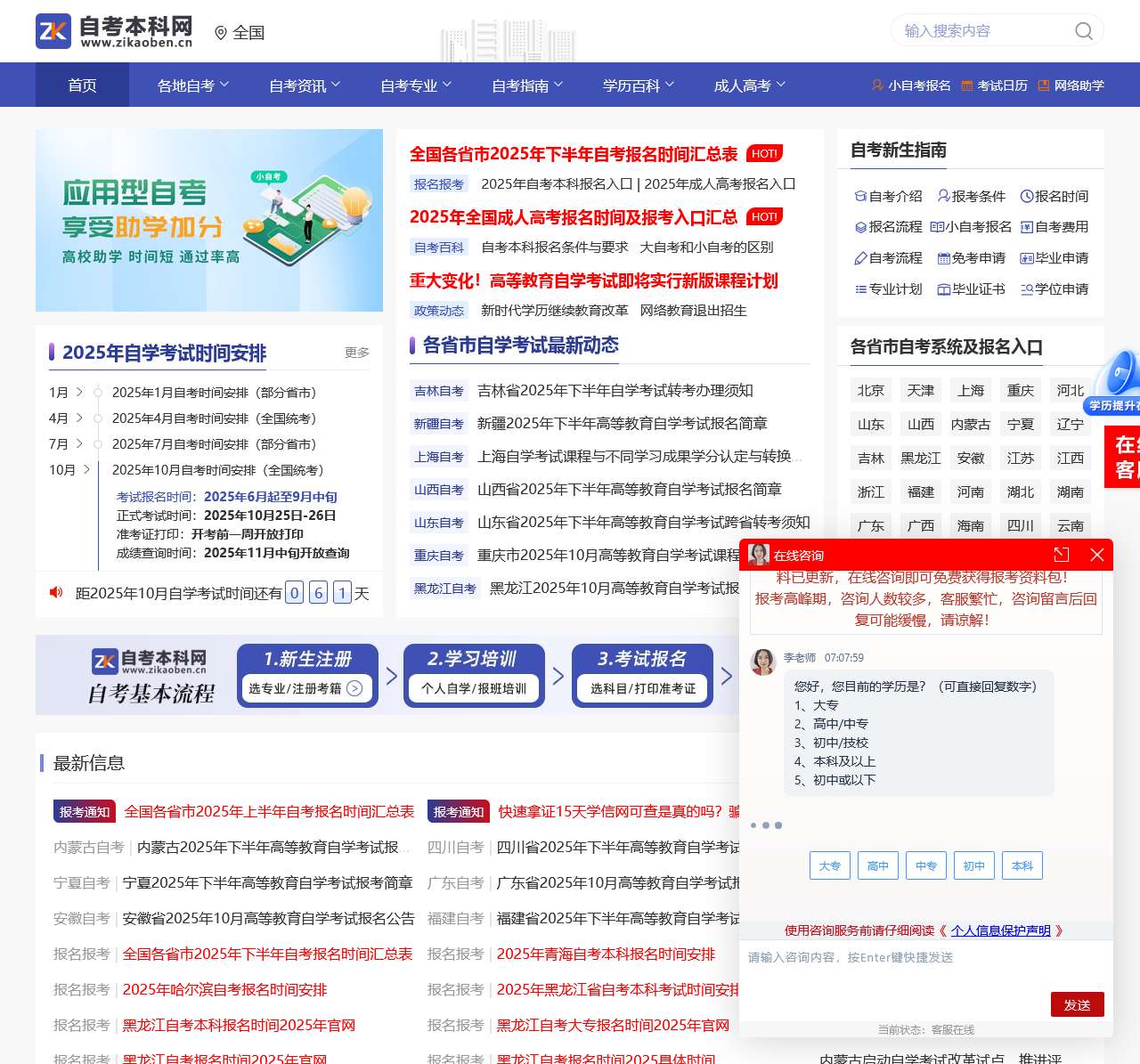
Task: Open 毕业证书 icon in freshman guide
Action: coord(944,289)
